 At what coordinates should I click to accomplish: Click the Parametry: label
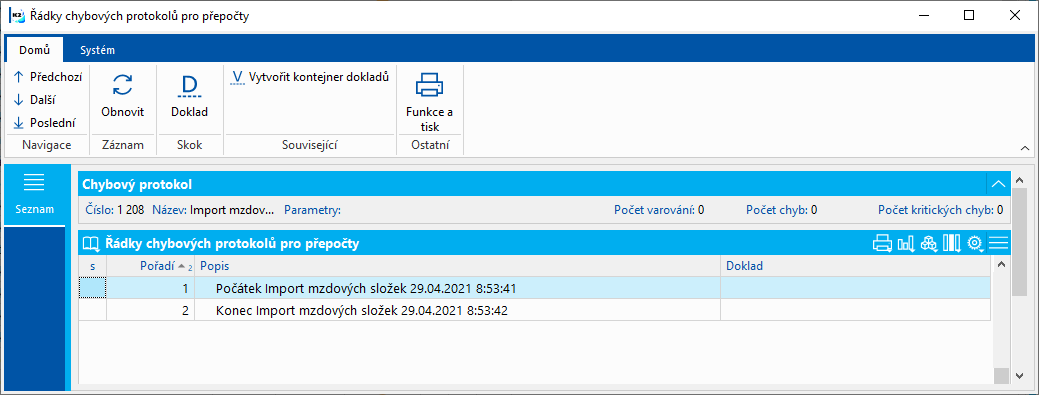(312, 210)
